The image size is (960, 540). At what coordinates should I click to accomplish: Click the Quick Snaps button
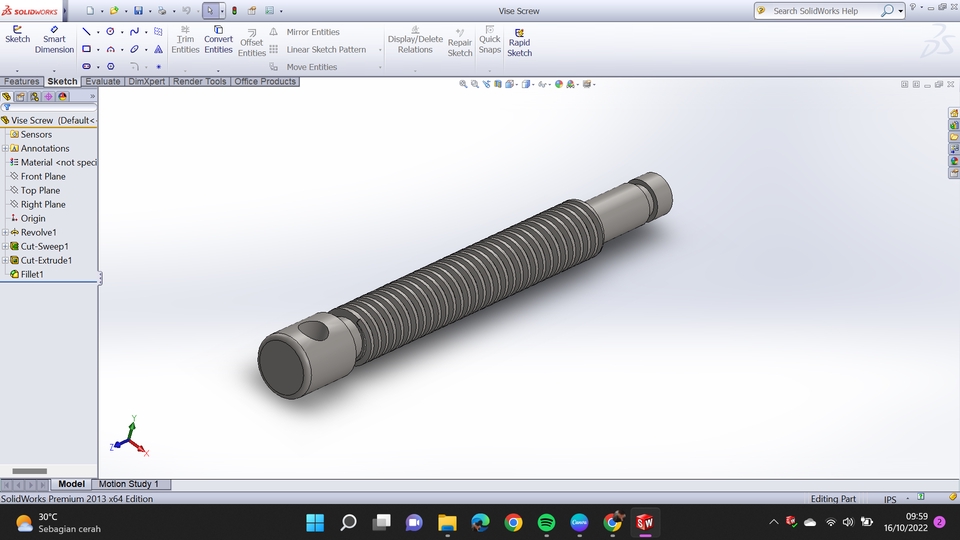[489, 40]
